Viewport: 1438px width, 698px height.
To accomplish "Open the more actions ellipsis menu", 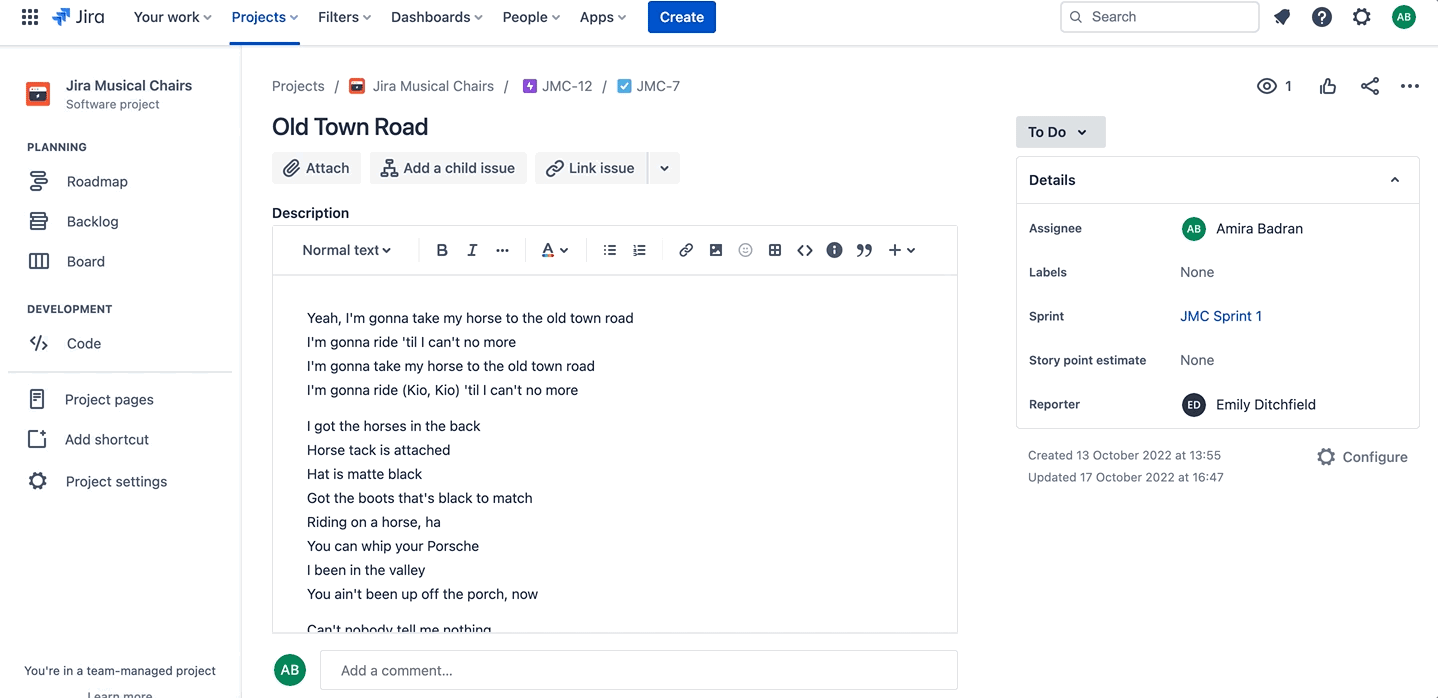I will click(1410, 86).
